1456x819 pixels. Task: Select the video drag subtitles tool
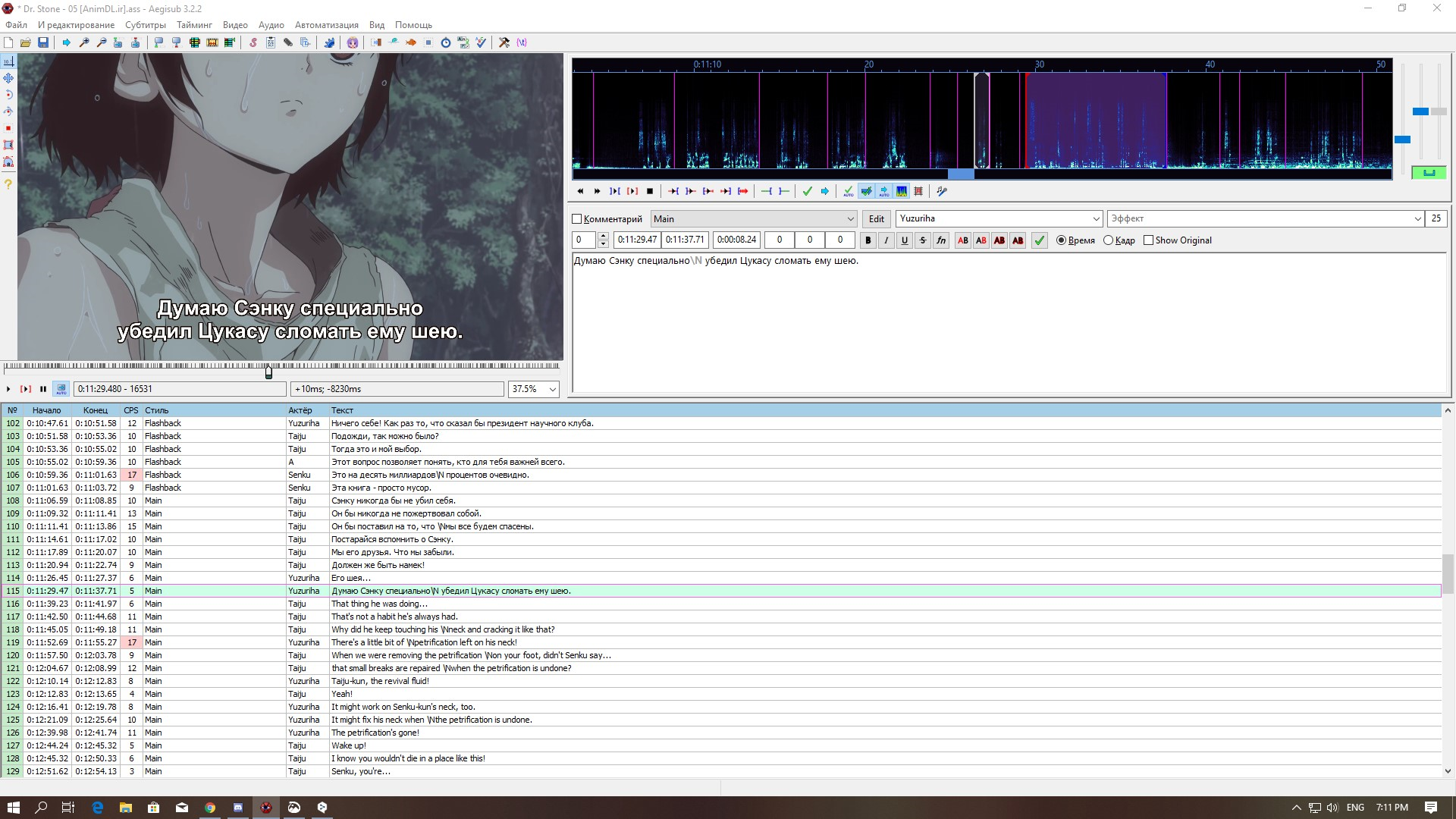[8, 78]
